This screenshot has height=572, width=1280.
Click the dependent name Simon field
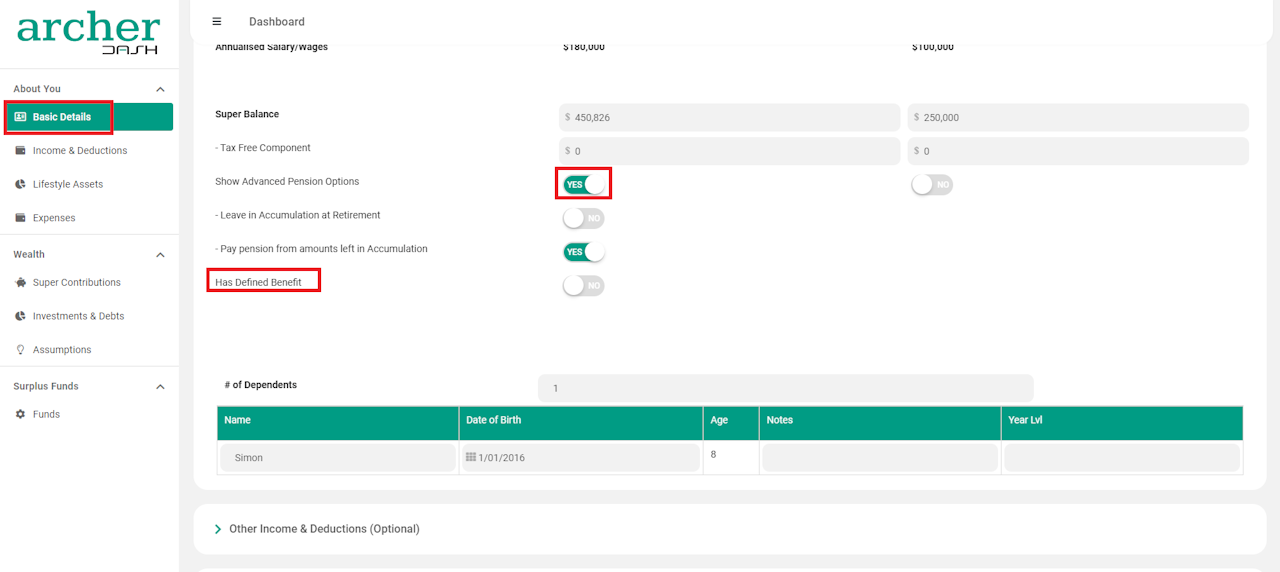pos(338,458)
